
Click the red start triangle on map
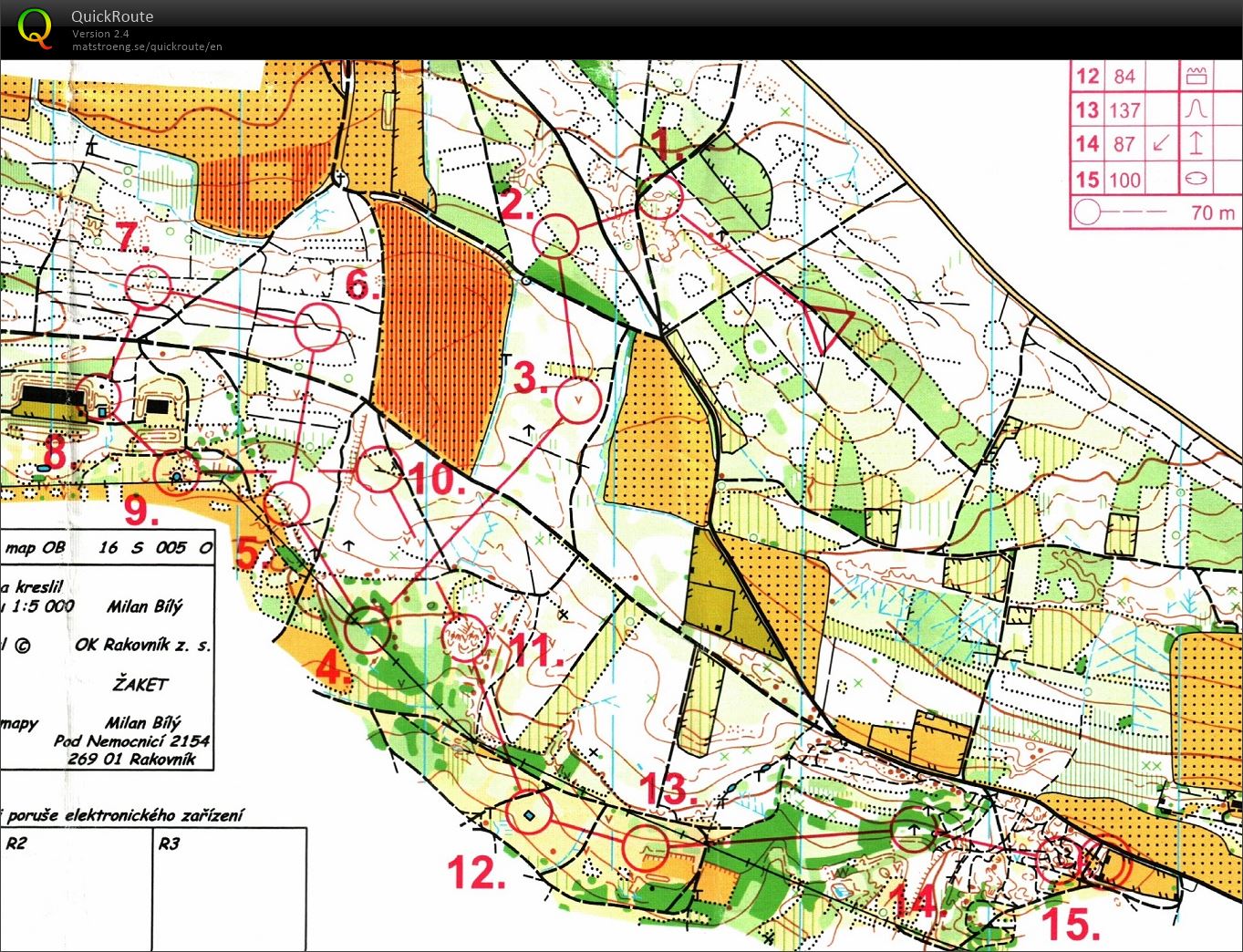coord(829,327)
